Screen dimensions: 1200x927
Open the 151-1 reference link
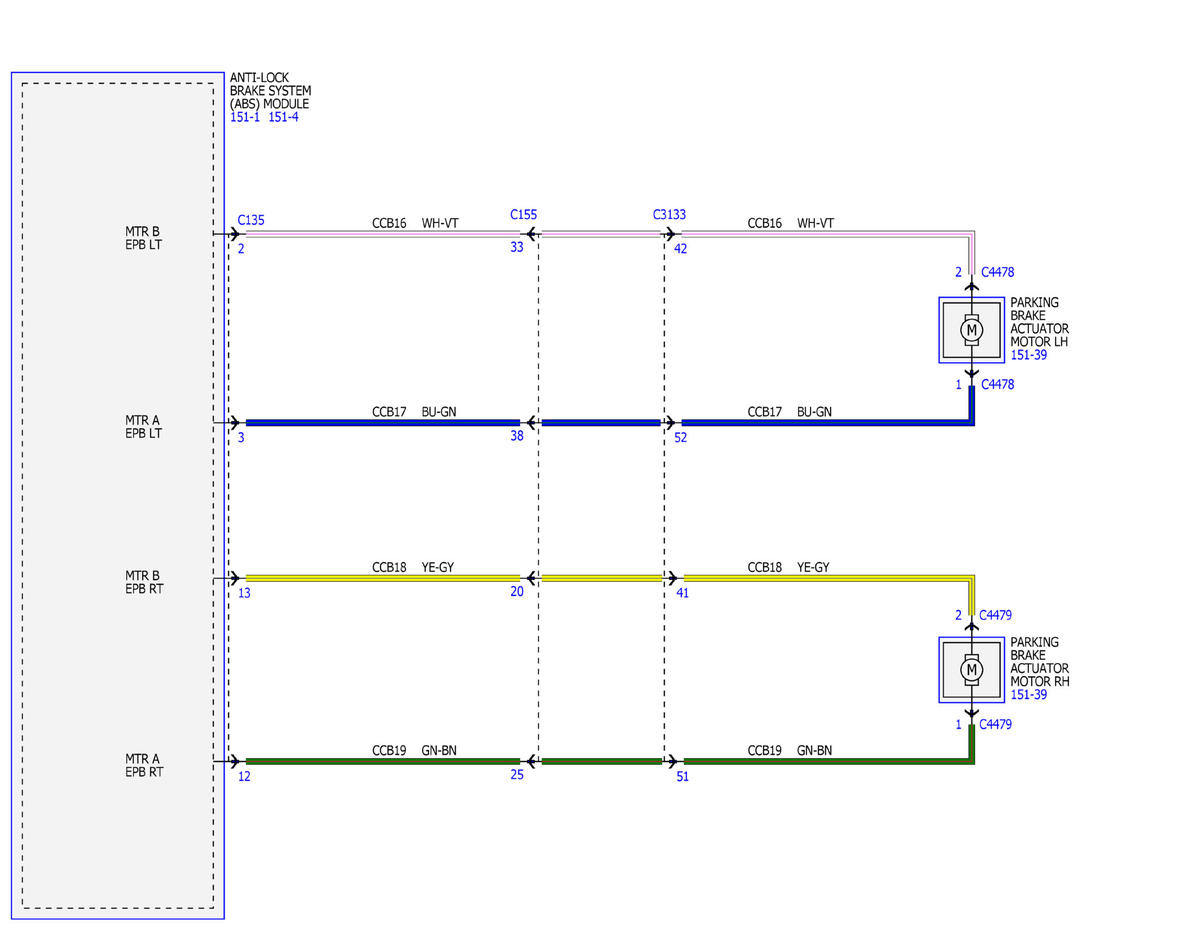point(244,117)
